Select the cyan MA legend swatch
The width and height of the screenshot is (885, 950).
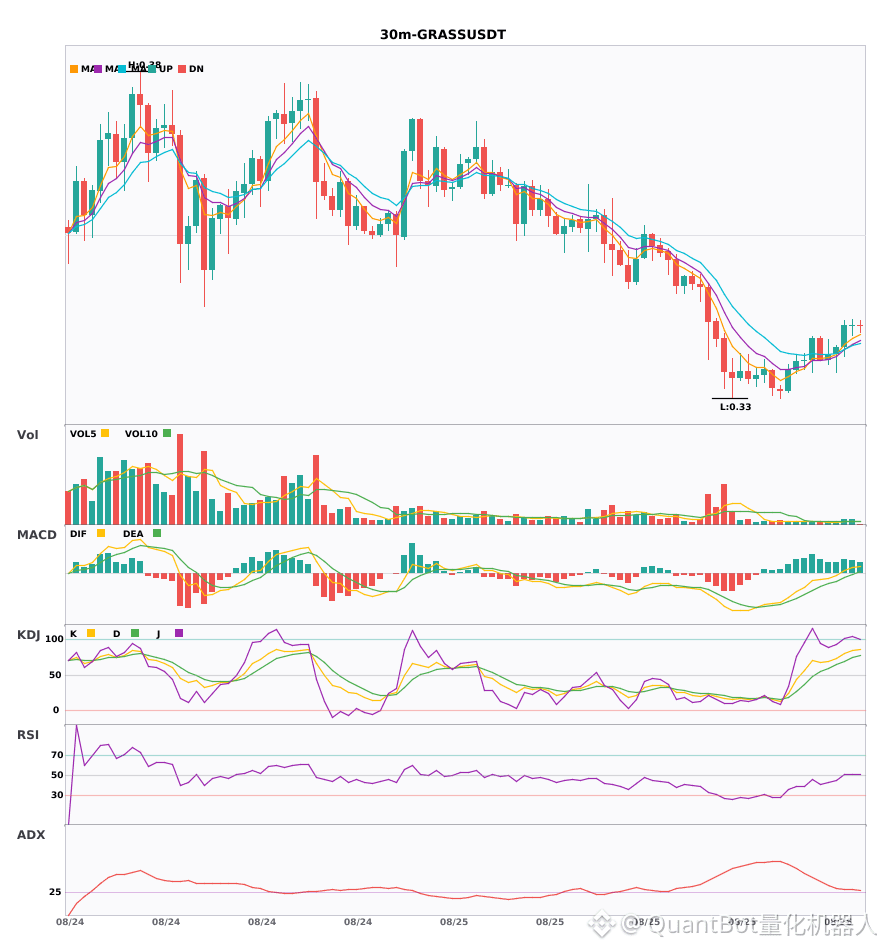[x=122, y=69]
